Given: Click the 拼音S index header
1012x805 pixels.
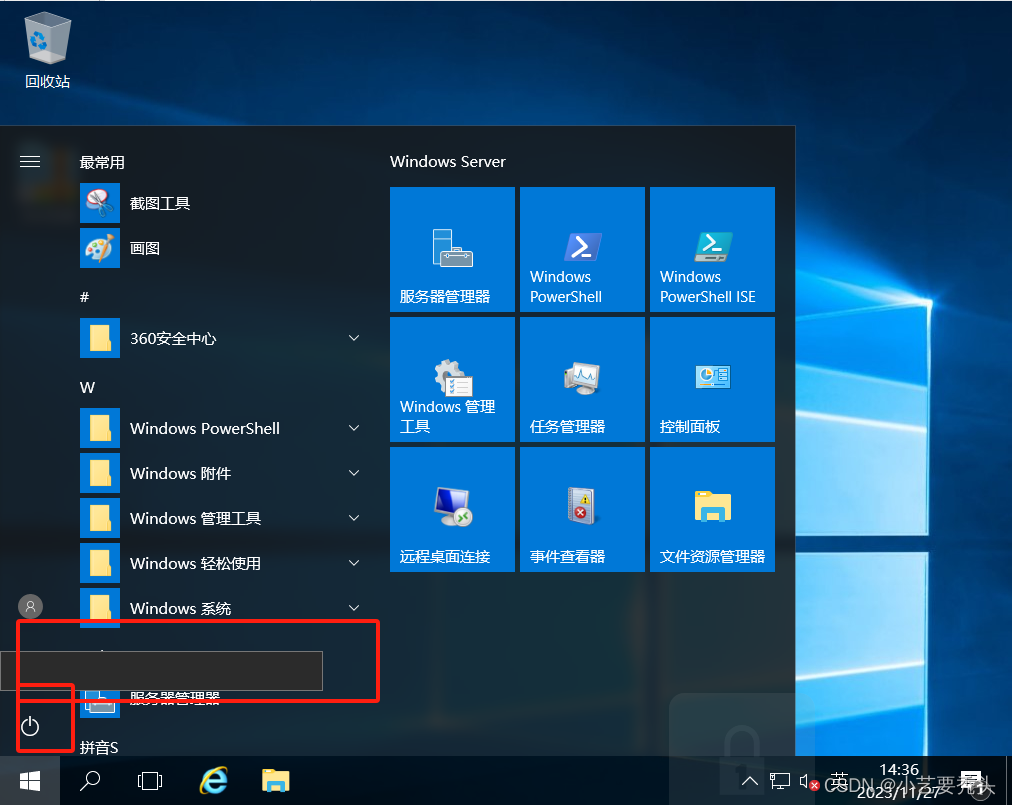Looking at the screenshot, I should pyautogui.click(x=99, y=748).
